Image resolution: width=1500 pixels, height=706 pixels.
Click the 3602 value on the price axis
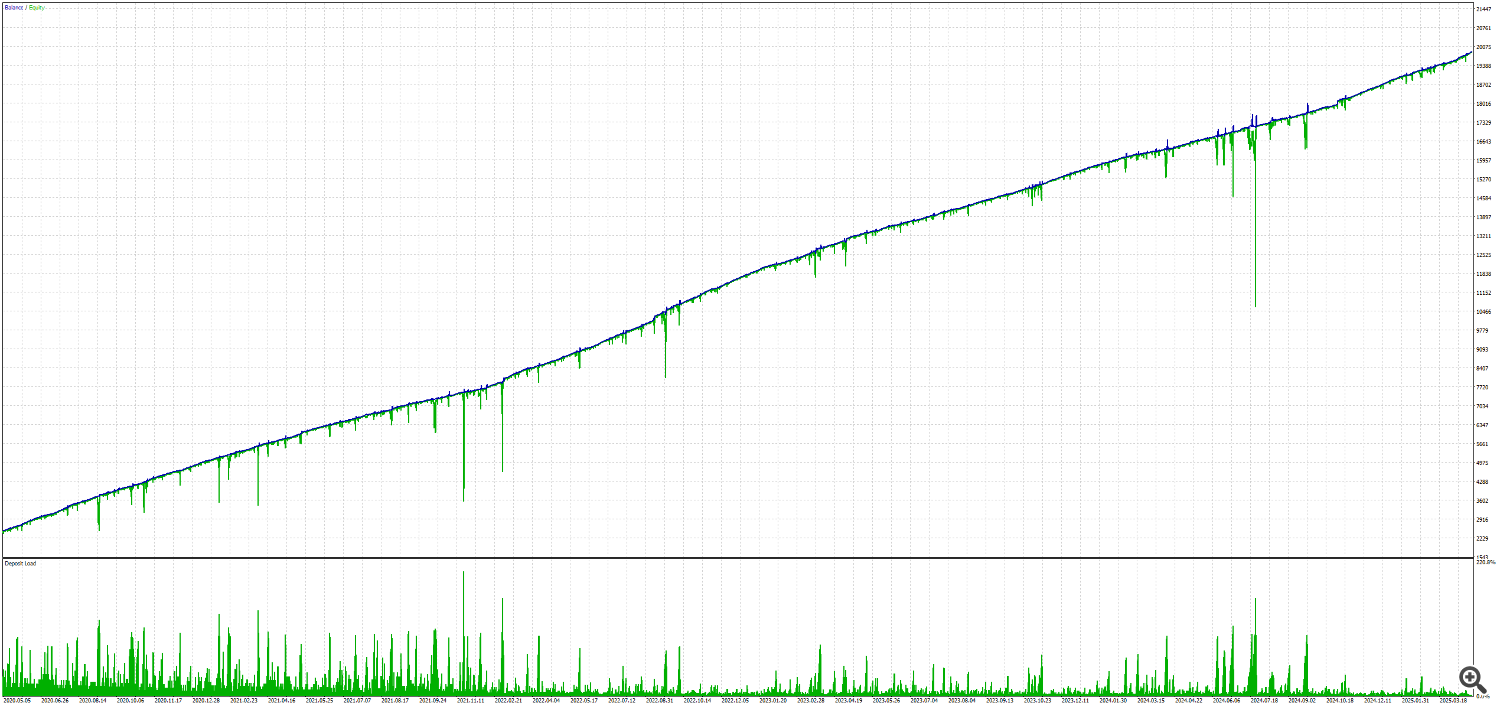click(1484, 501)
